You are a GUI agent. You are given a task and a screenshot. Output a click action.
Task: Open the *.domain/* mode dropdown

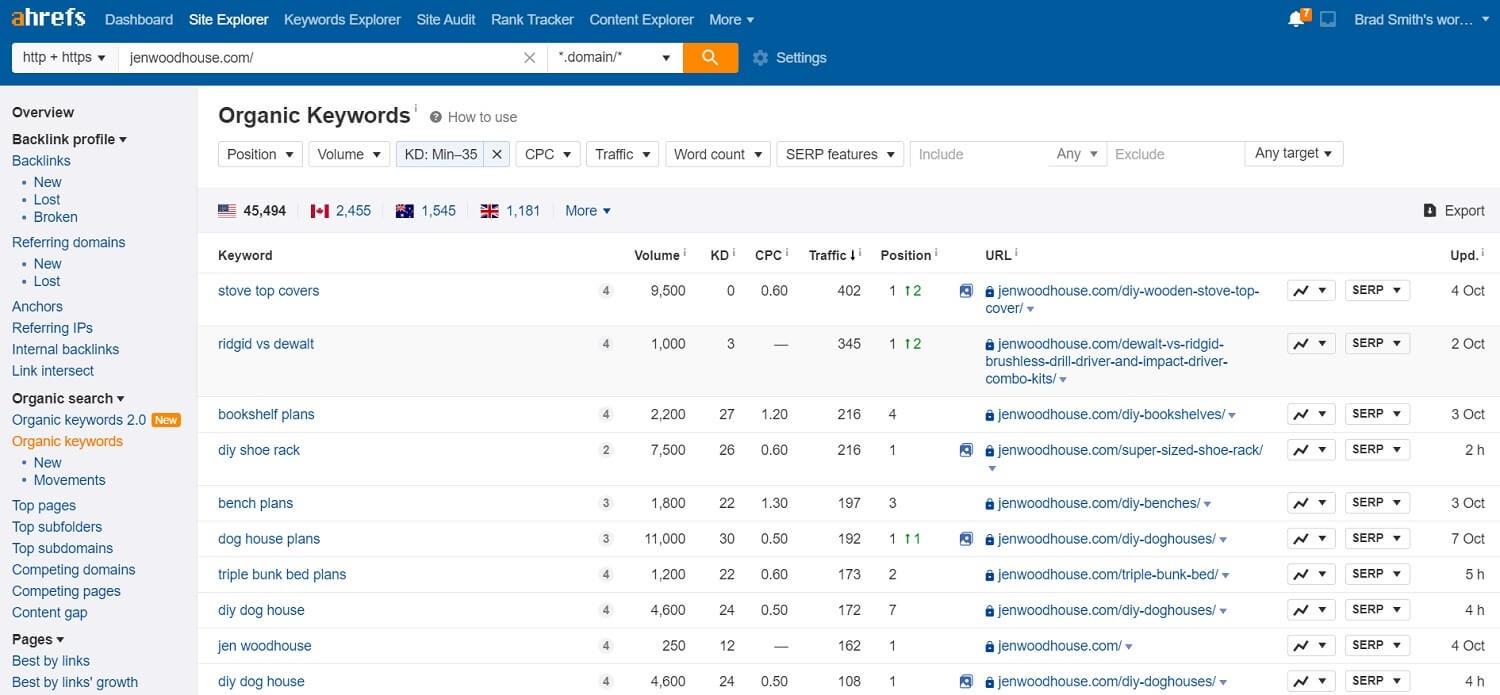615,57
